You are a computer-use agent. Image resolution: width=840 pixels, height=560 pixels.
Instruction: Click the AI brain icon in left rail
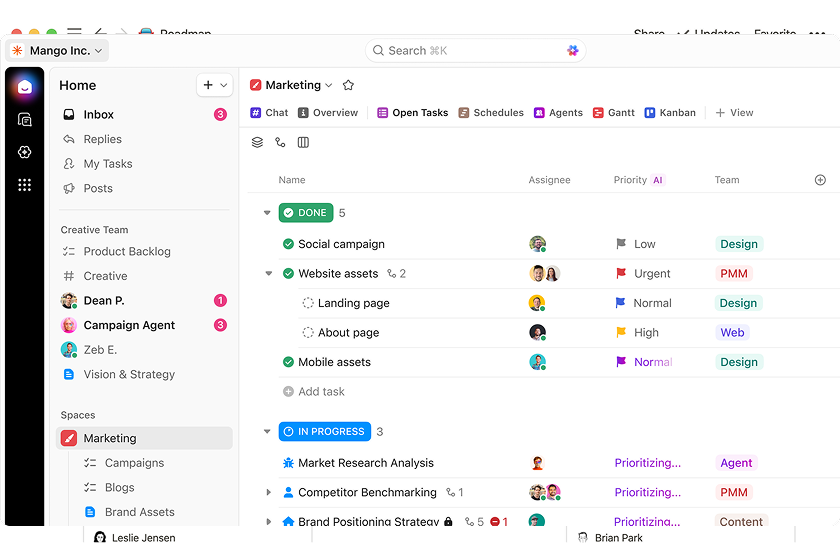[25, 152]
